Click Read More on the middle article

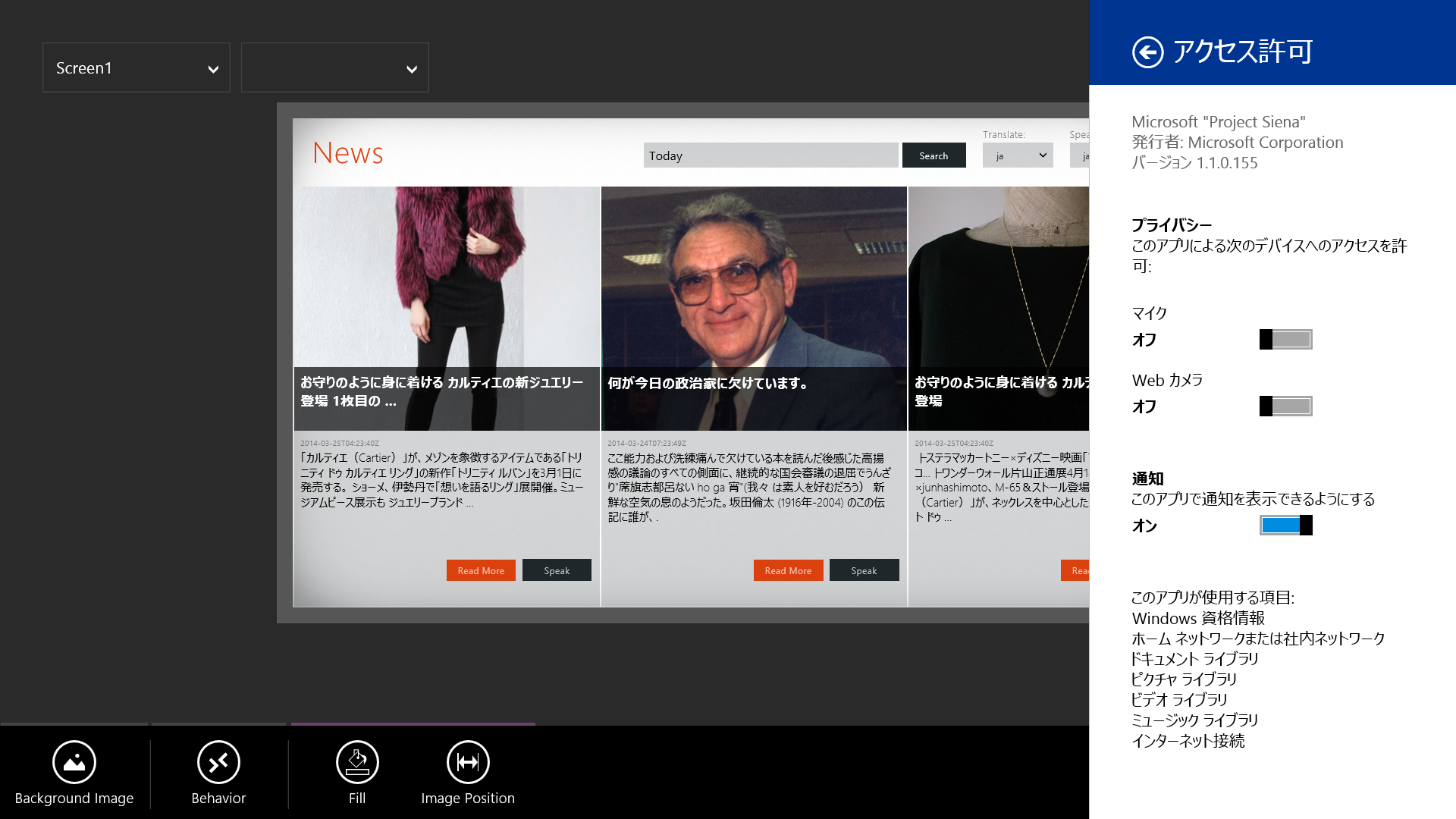pyautogui.click(x=787, y=570)
